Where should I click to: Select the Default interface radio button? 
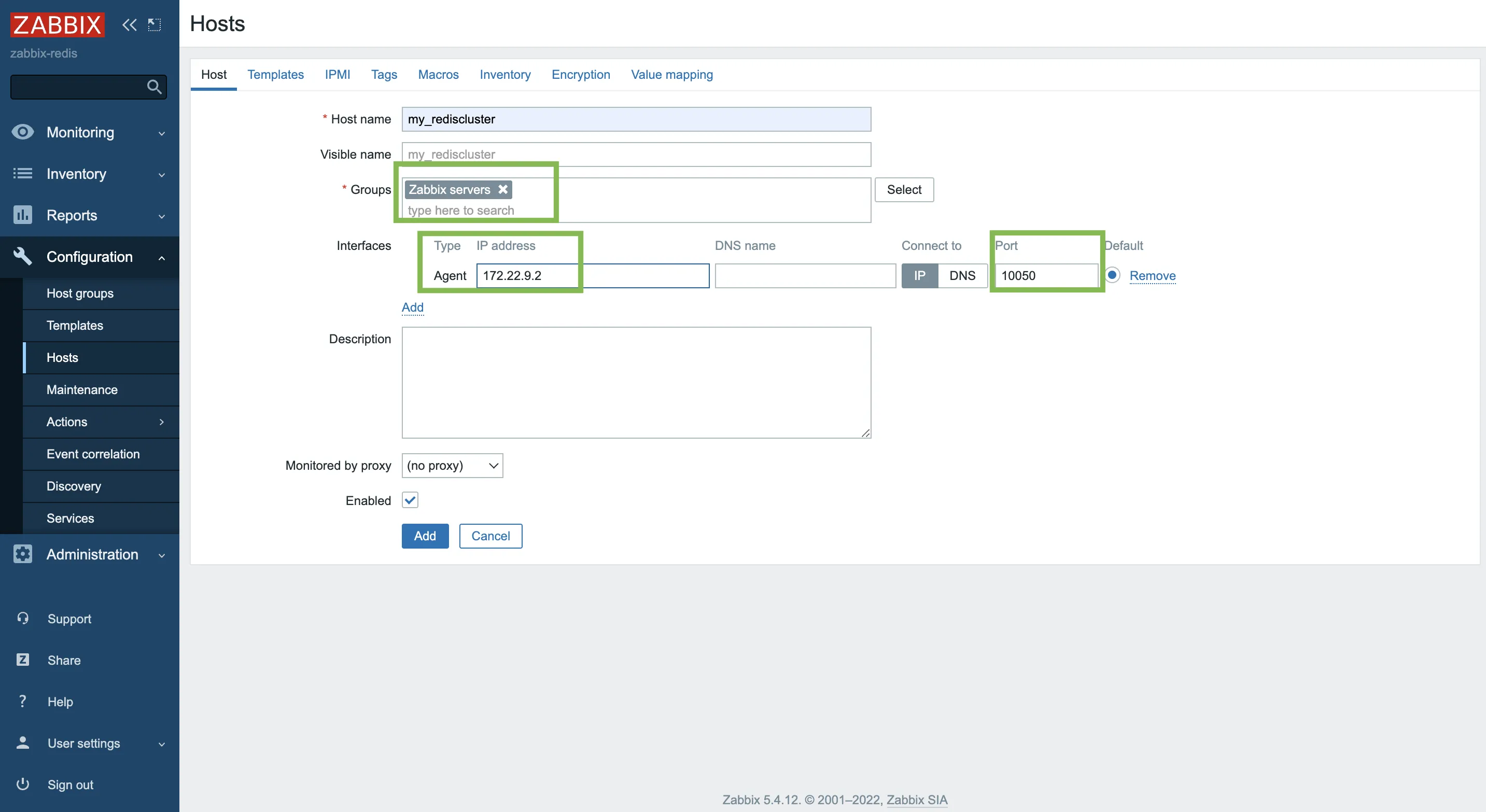[1112, 275]
